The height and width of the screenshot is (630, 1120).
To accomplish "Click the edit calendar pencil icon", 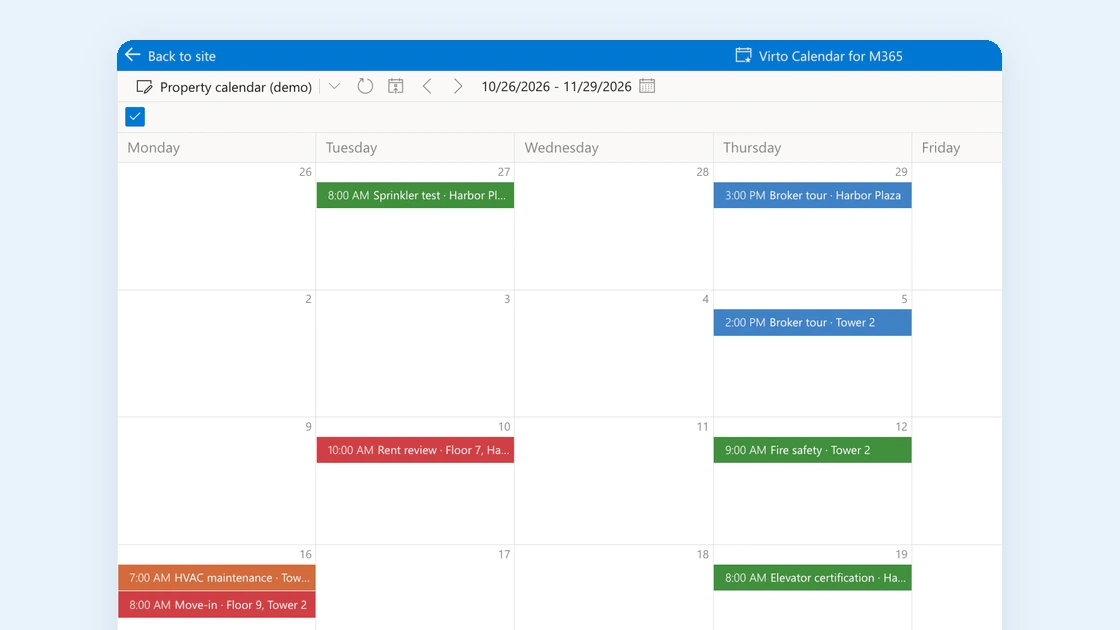I will [144, 86].
